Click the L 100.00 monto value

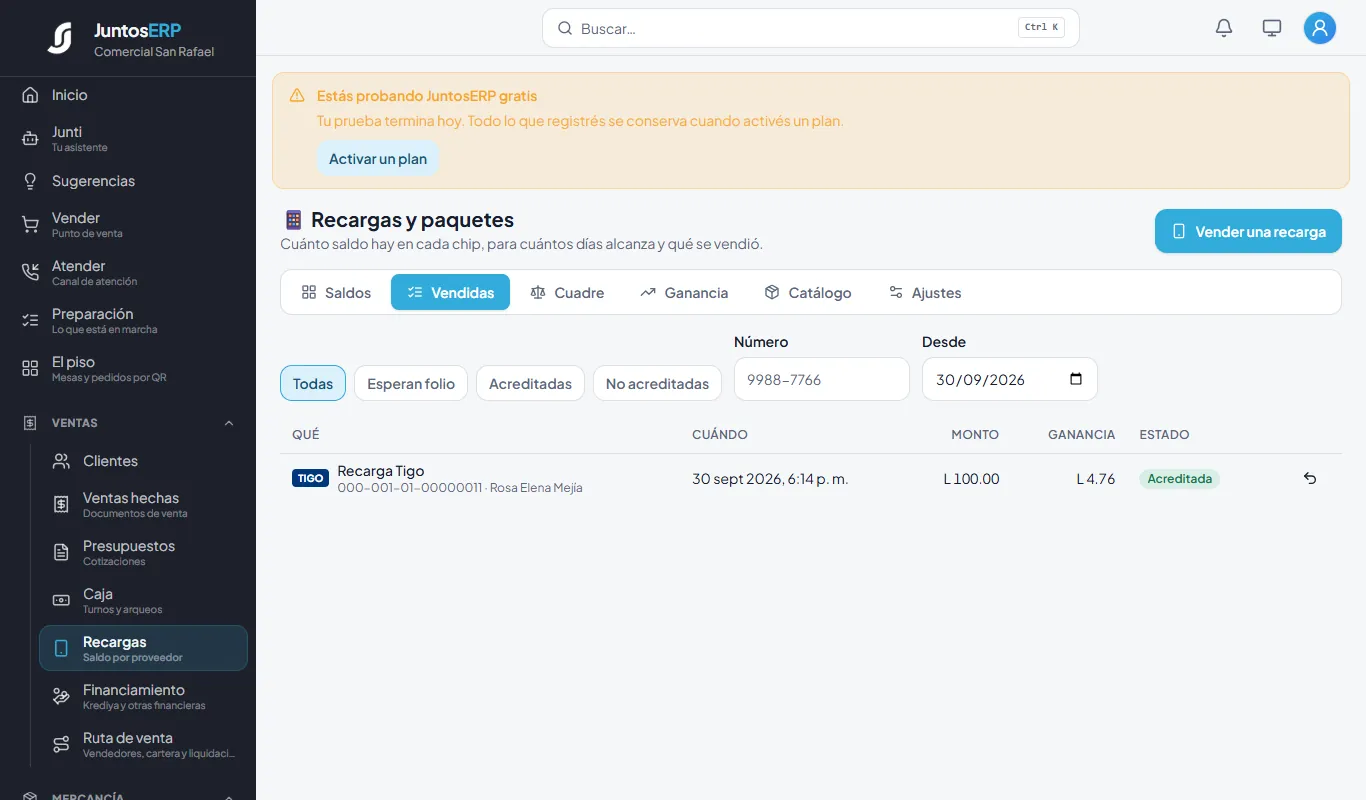[x=971, y=479]
